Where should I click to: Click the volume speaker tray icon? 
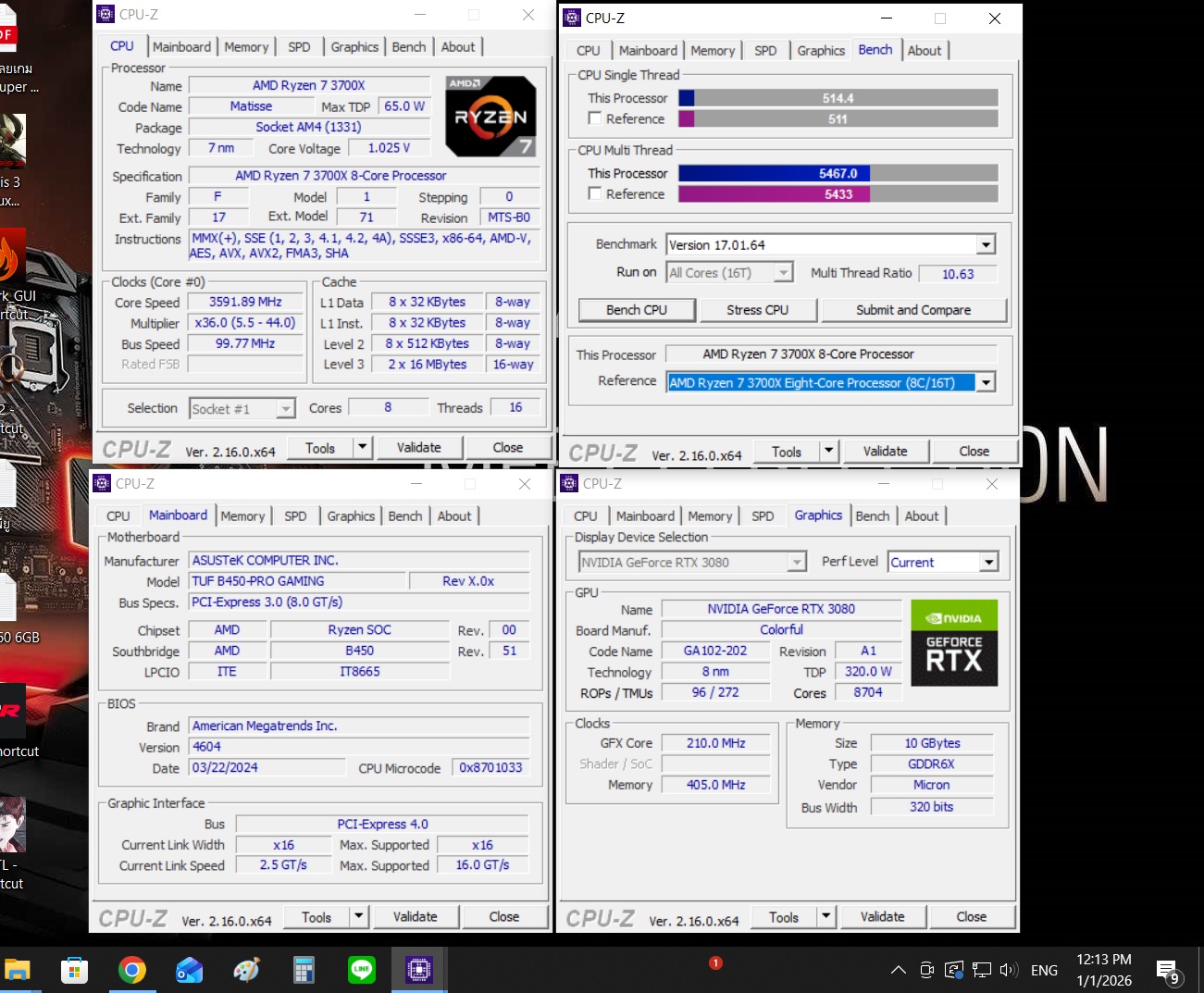tap(1009, 970)
